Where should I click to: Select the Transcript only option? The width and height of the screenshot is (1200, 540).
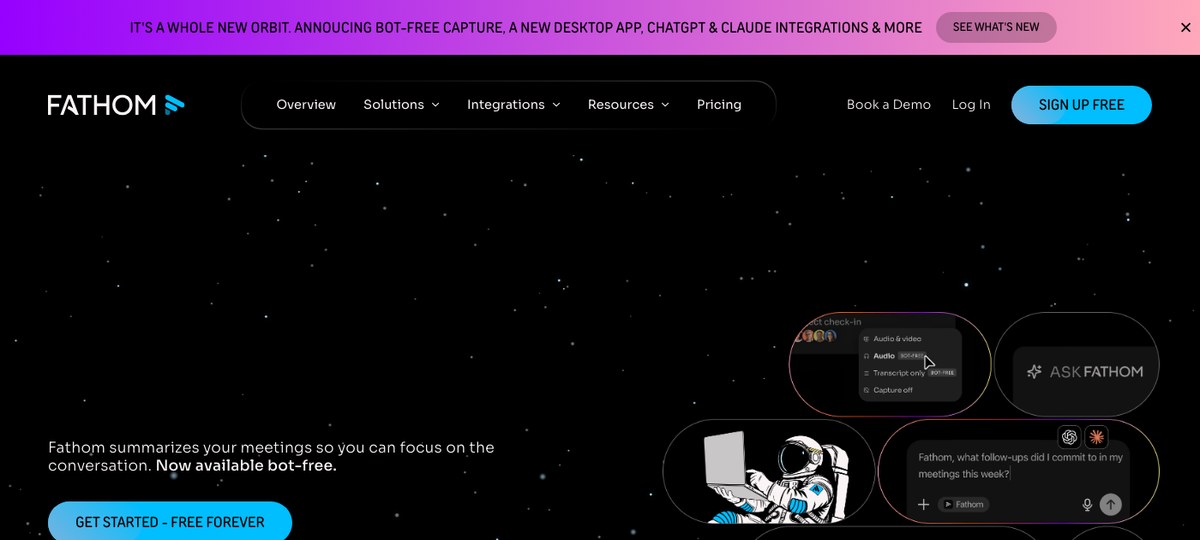[910, 373]
